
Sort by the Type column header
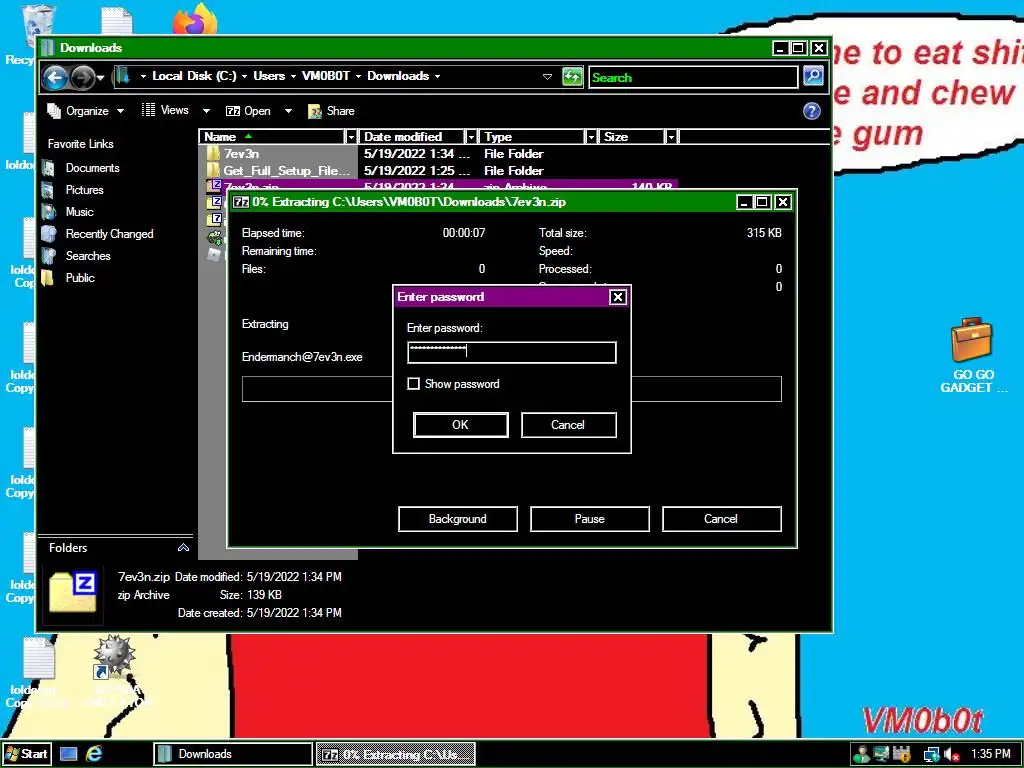click(x=532, y=136)
